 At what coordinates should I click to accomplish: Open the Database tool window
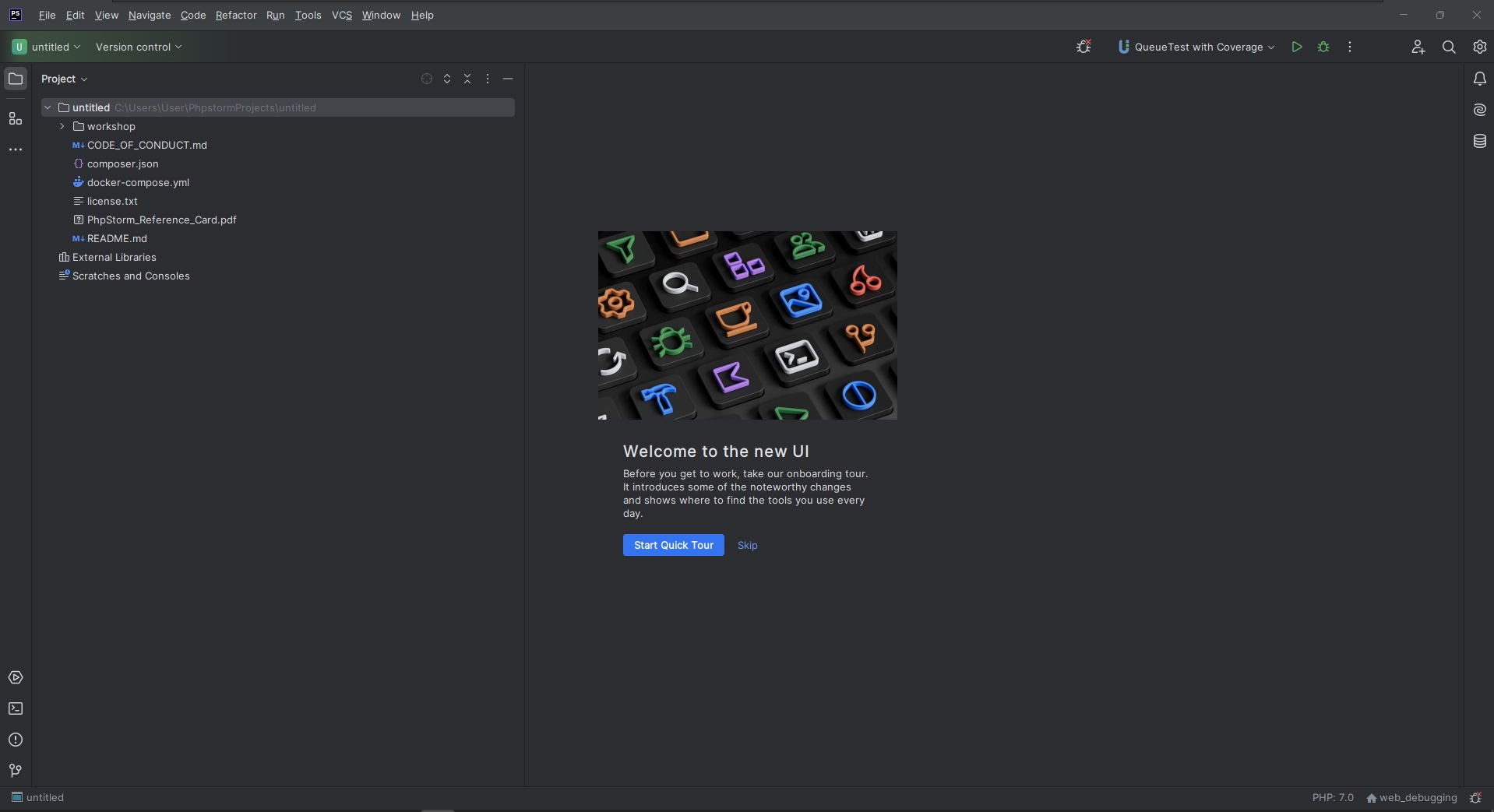coord(1479,142)
